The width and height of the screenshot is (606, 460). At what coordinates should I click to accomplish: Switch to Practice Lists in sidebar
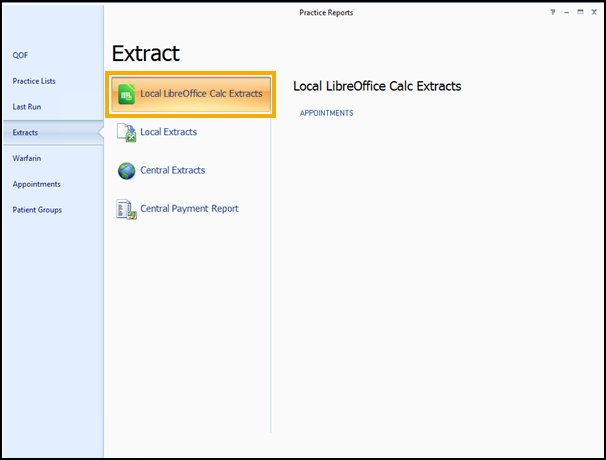click(34, 81)
